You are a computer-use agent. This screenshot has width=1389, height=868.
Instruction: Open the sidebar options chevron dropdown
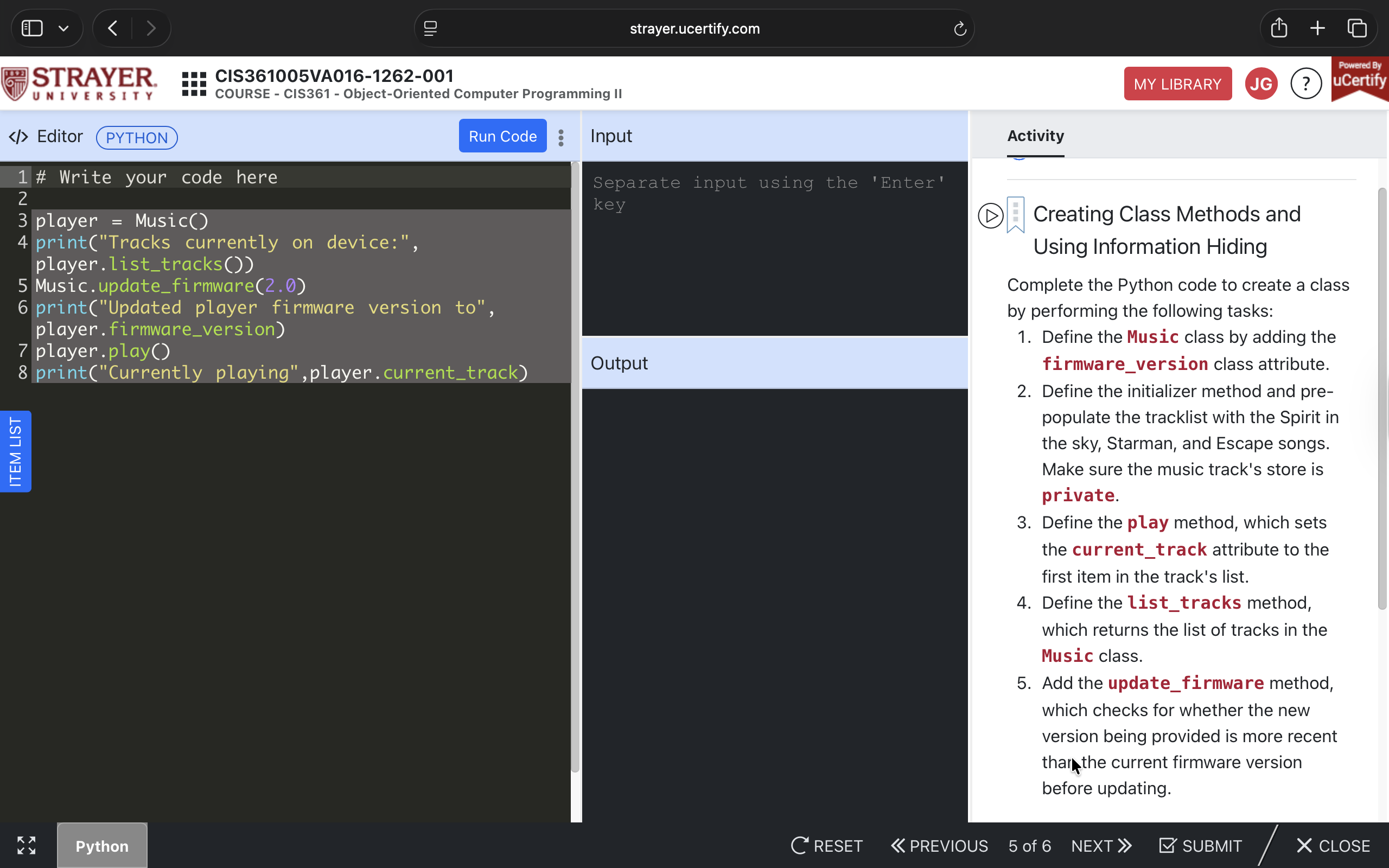63,28
